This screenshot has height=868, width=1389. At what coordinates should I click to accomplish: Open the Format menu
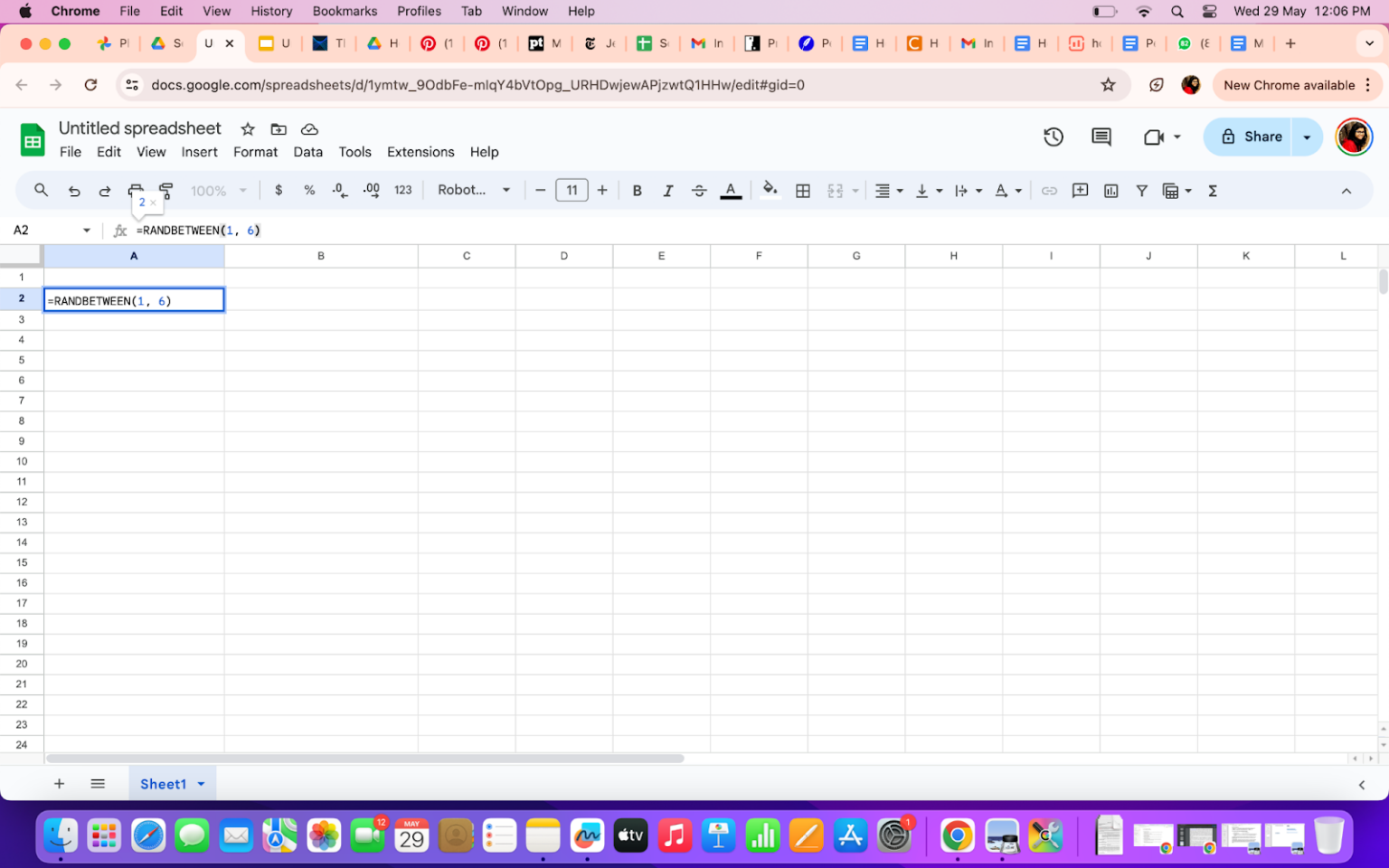pos(255,152)
